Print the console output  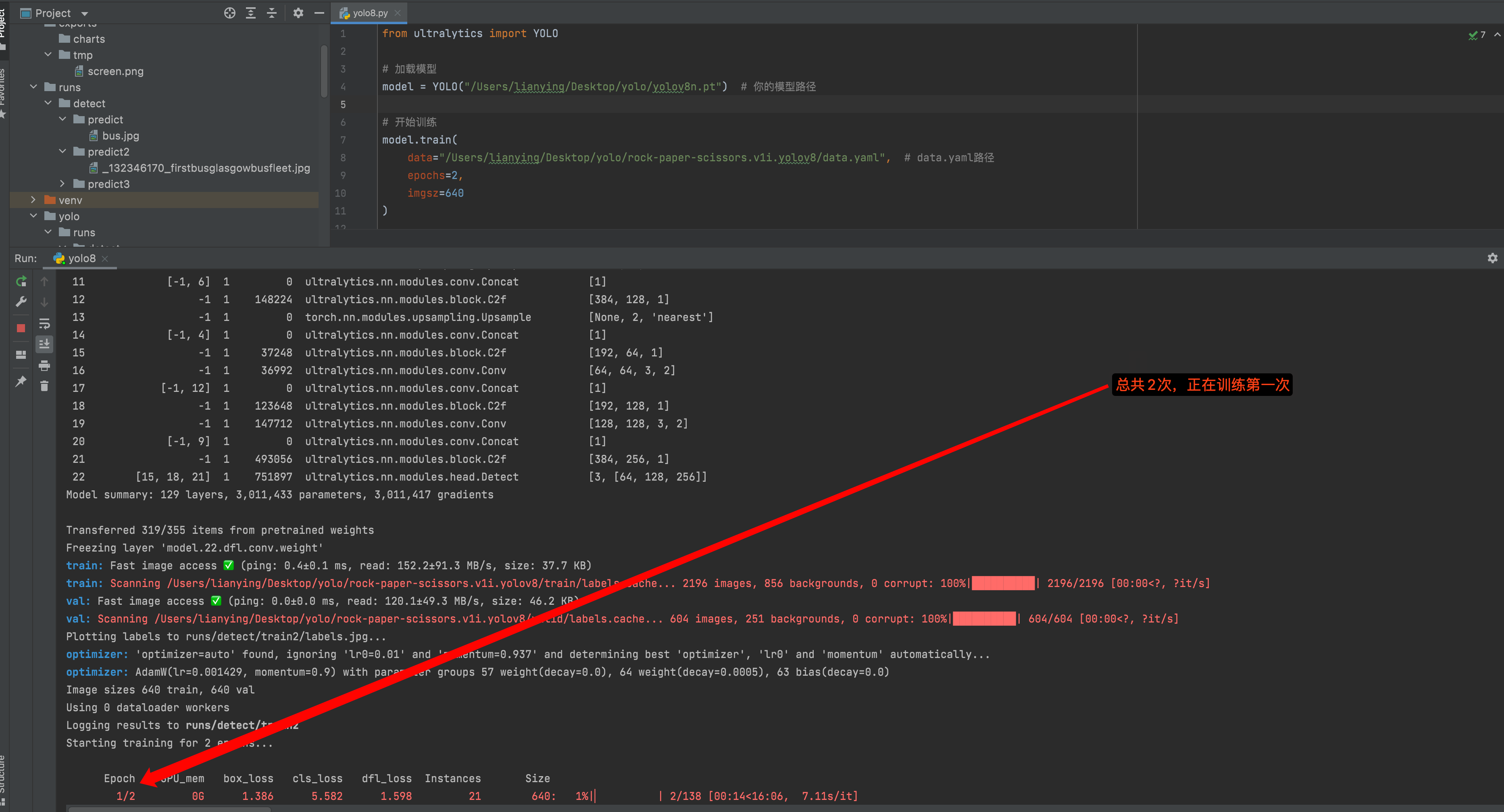pos(44,365)
